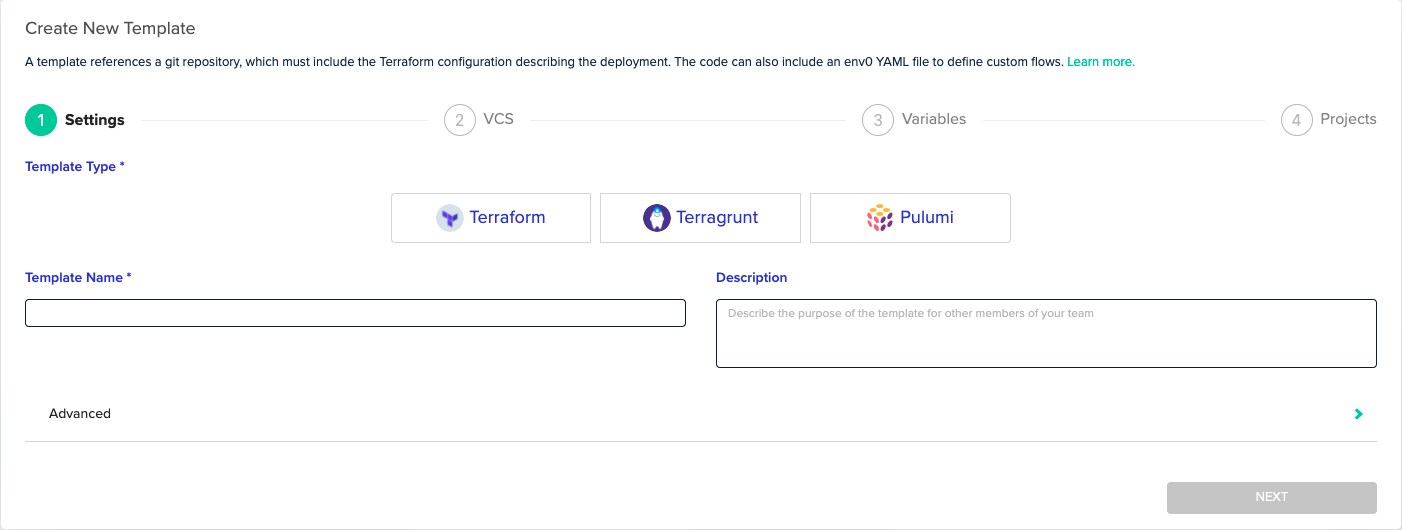Click the Pulumi logo icon
Viewport: 1402px width, 530px height.
[x=879, y=218]
